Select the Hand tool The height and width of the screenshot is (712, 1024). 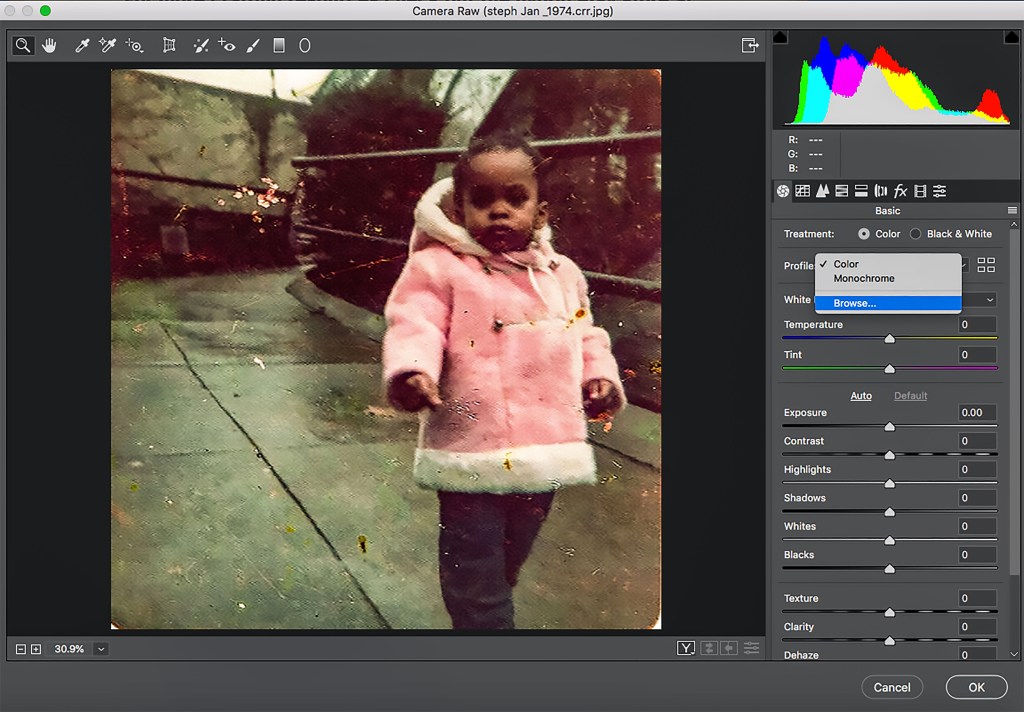pyautogui.click(x=49, y=45)
